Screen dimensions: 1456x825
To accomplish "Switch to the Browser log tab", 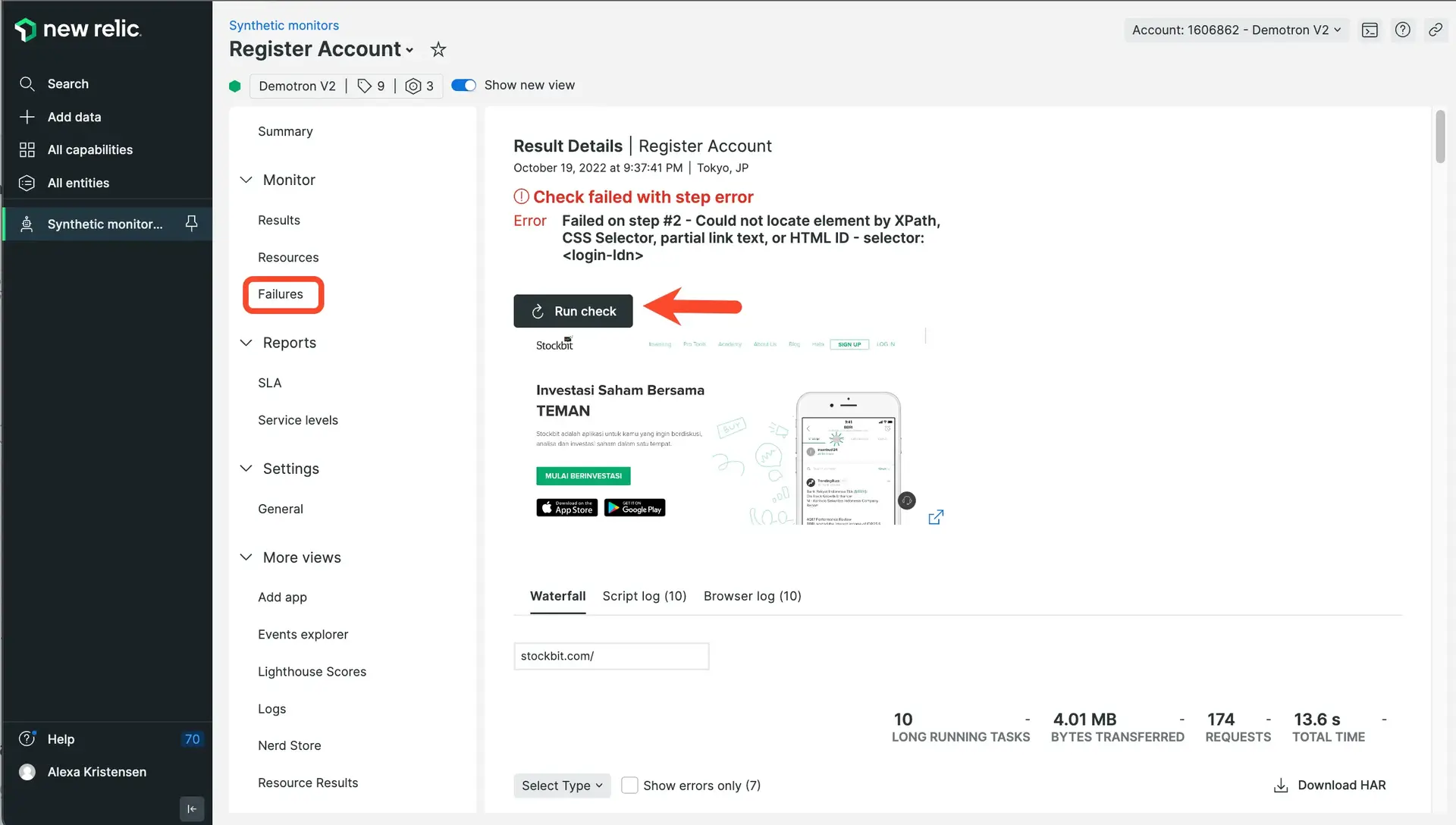I will (752, 596).
